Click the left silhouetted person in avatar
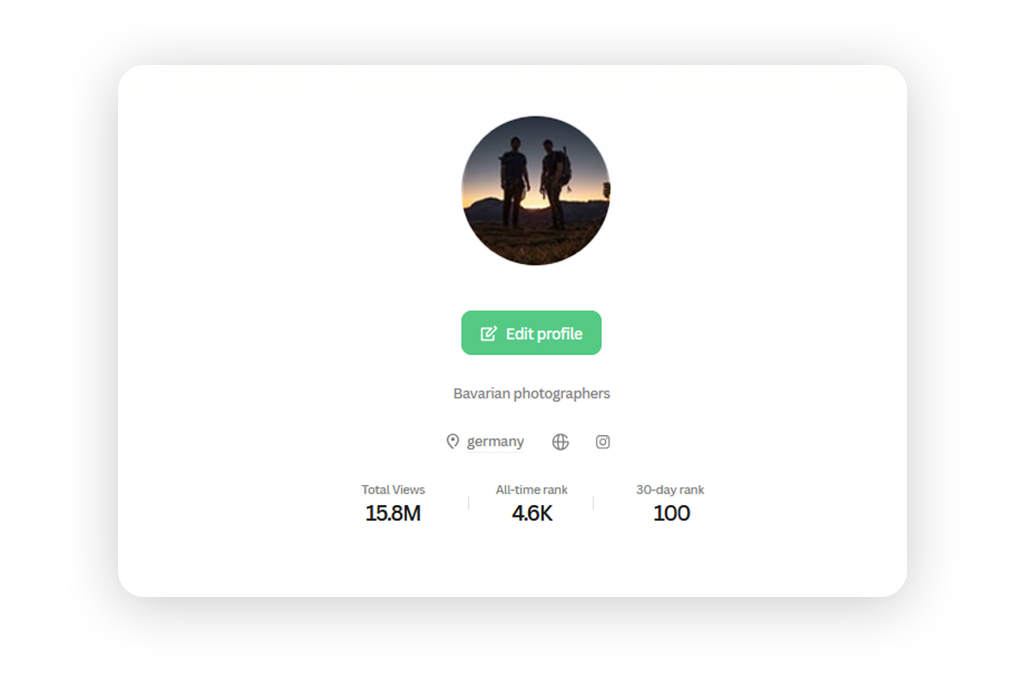The width and height of the screenshot is (1024, 683). coord(514,182)
